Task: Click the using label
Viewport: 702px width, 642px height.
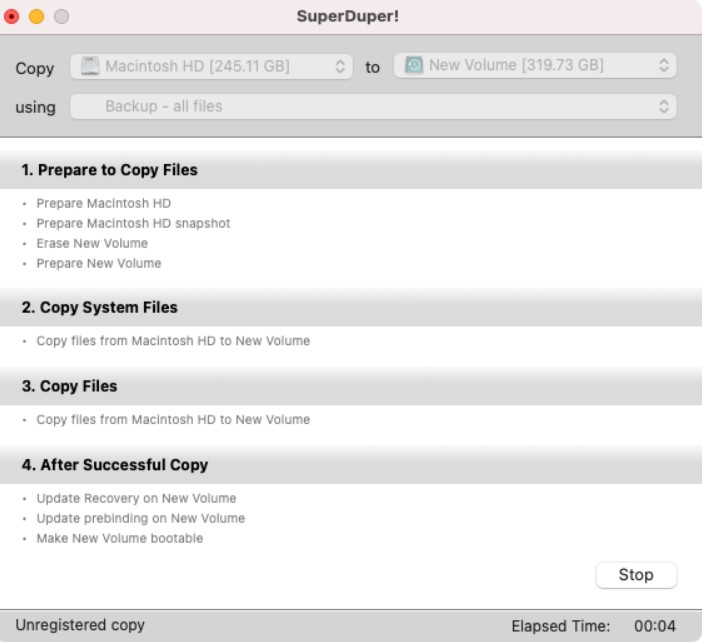Action: coord(35,107)
